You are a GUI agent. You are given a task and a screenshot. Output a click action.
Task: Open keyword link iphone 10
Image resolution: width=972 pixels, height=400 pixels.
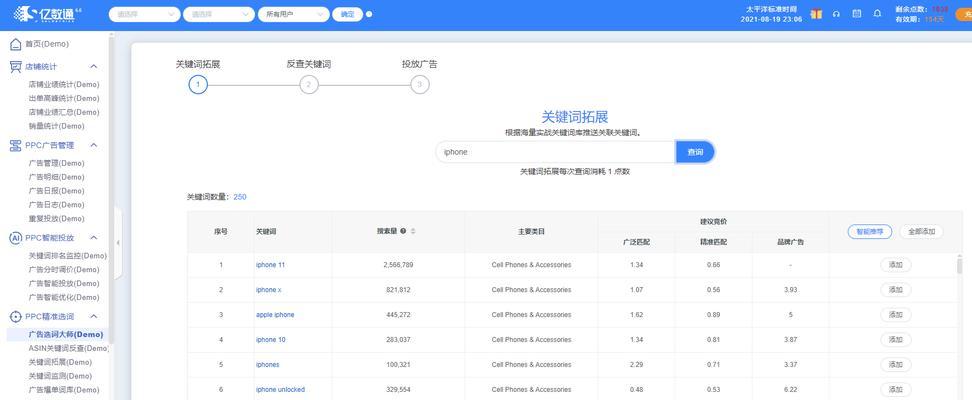point(270,339)
